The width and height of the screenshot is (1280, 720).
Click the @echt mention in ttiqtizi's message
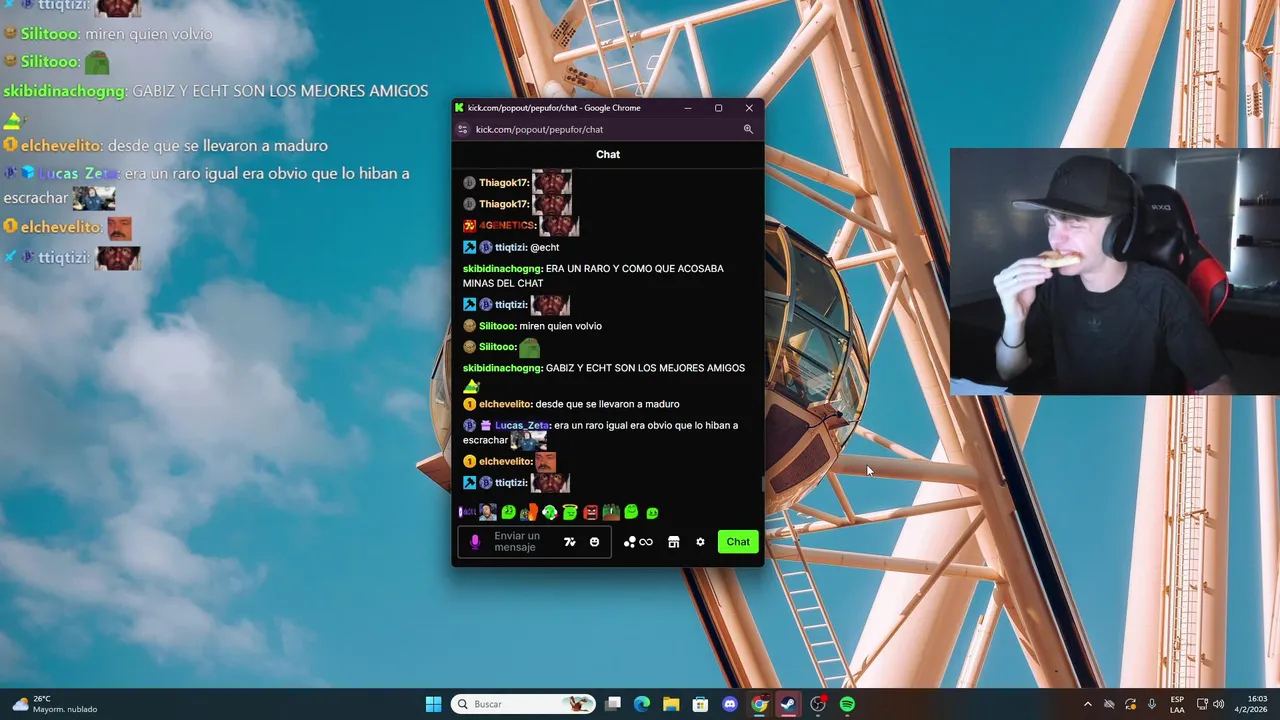pyautogui.click(x=544, y=247)
